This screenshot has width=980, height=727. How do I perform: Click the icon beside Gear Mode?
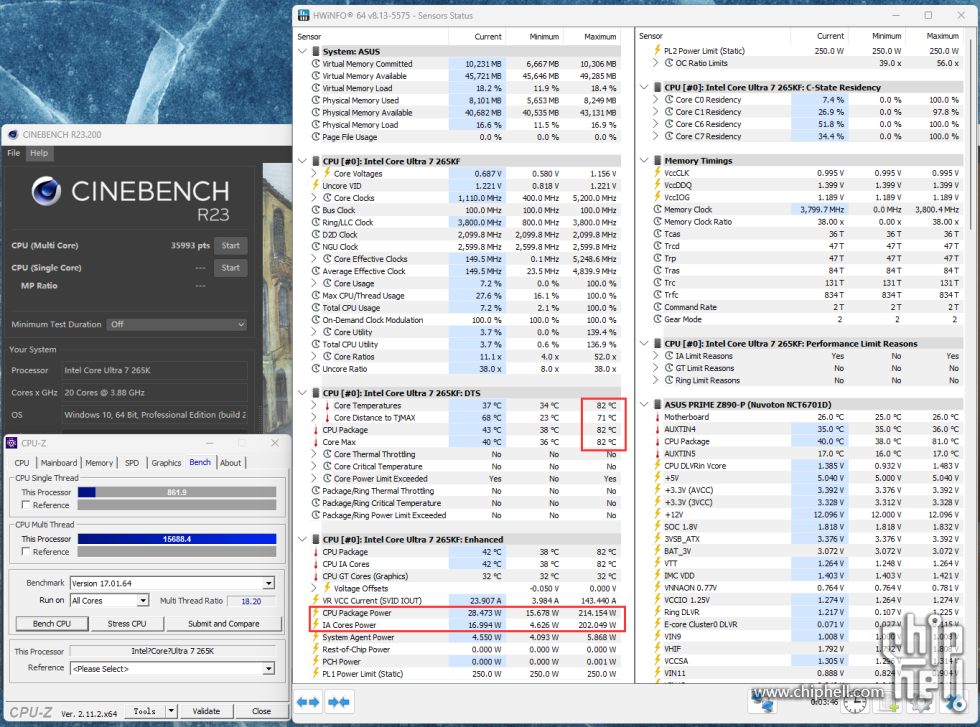pyautogui.click(x=657, y=319)
